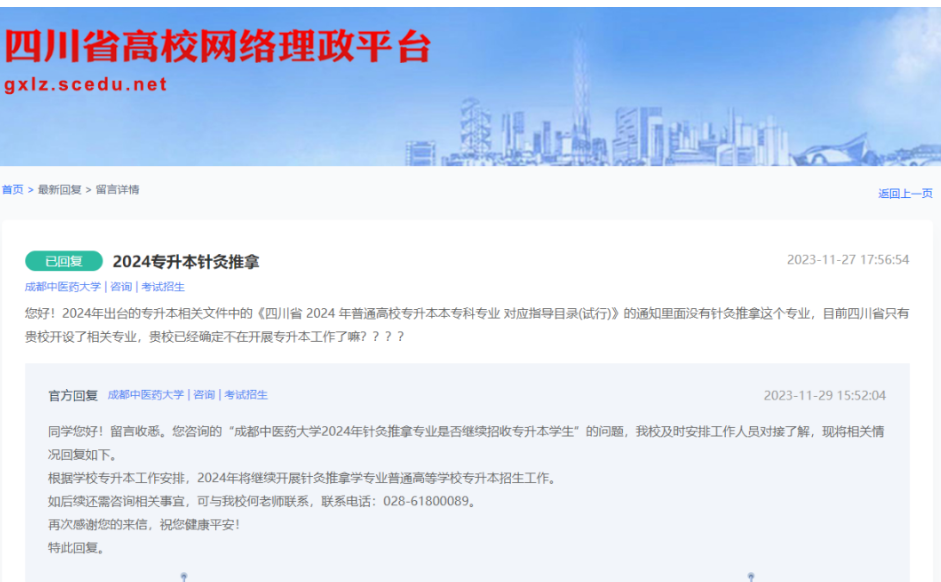941x582 pixels.
Task: Click the timestamp 2023-11-27 17:56:54
Action: click(x=848, y=260)
